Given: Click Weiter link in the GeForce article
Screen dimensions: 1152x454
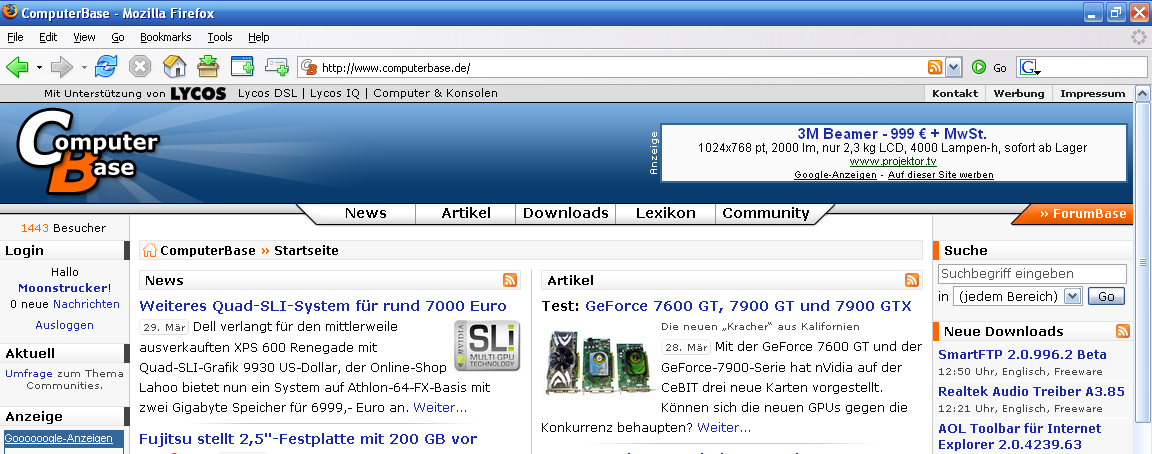Looking at the screenshot, I should [x=724, y=427].
